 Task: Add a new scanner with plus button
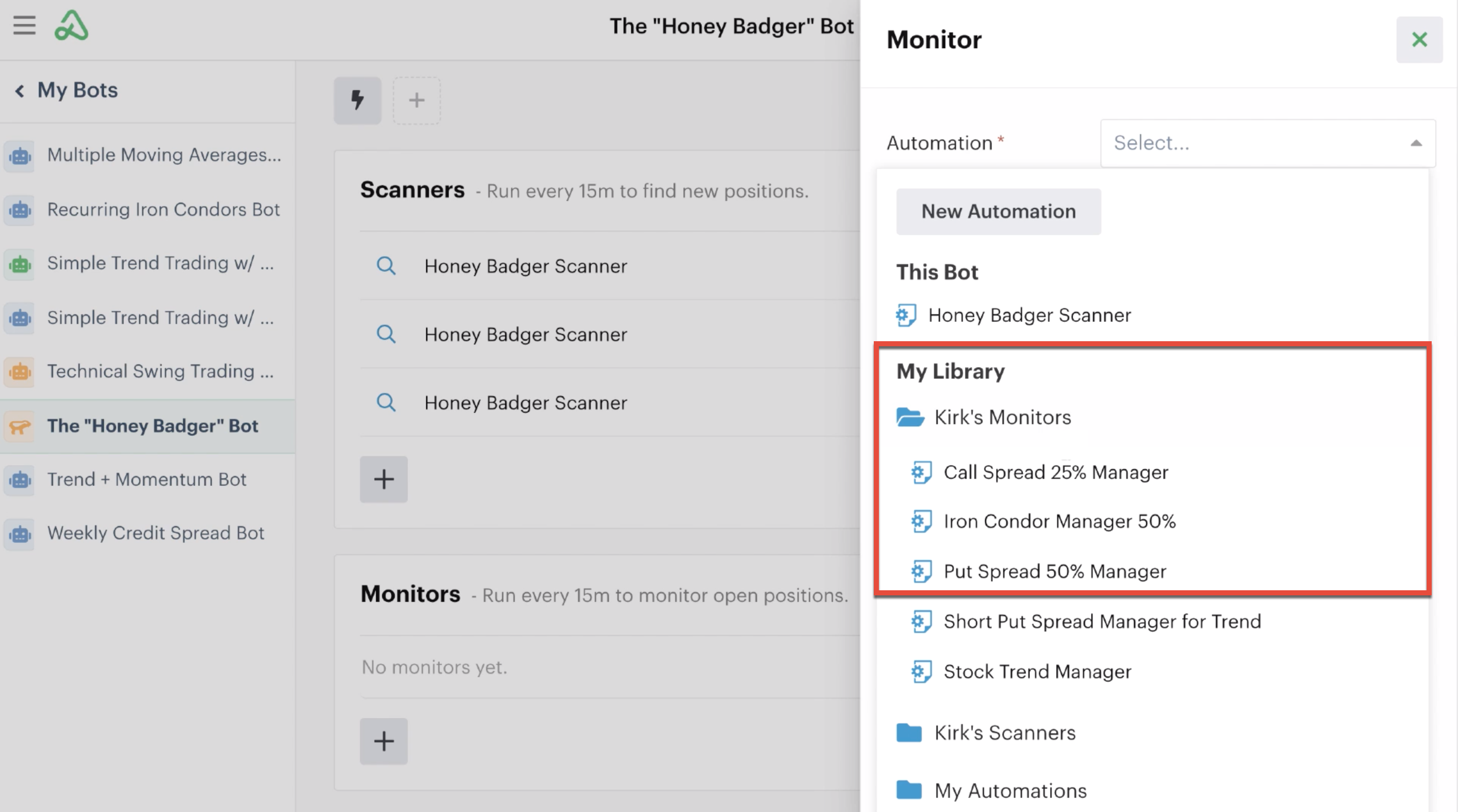(x=384, y=479)
